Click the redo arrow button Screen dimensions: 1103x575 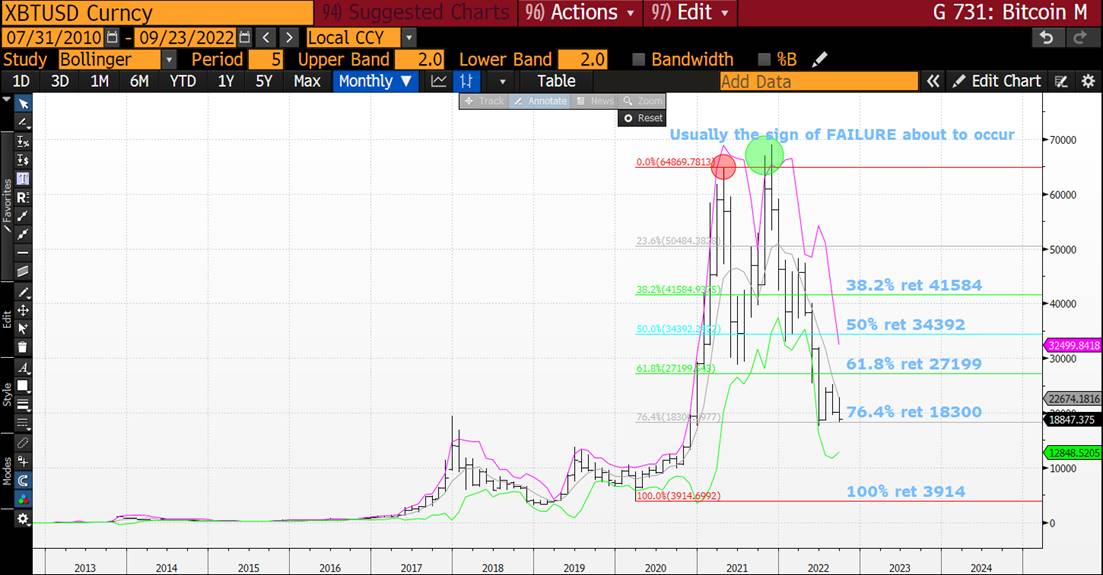[x=1080, y=37]
